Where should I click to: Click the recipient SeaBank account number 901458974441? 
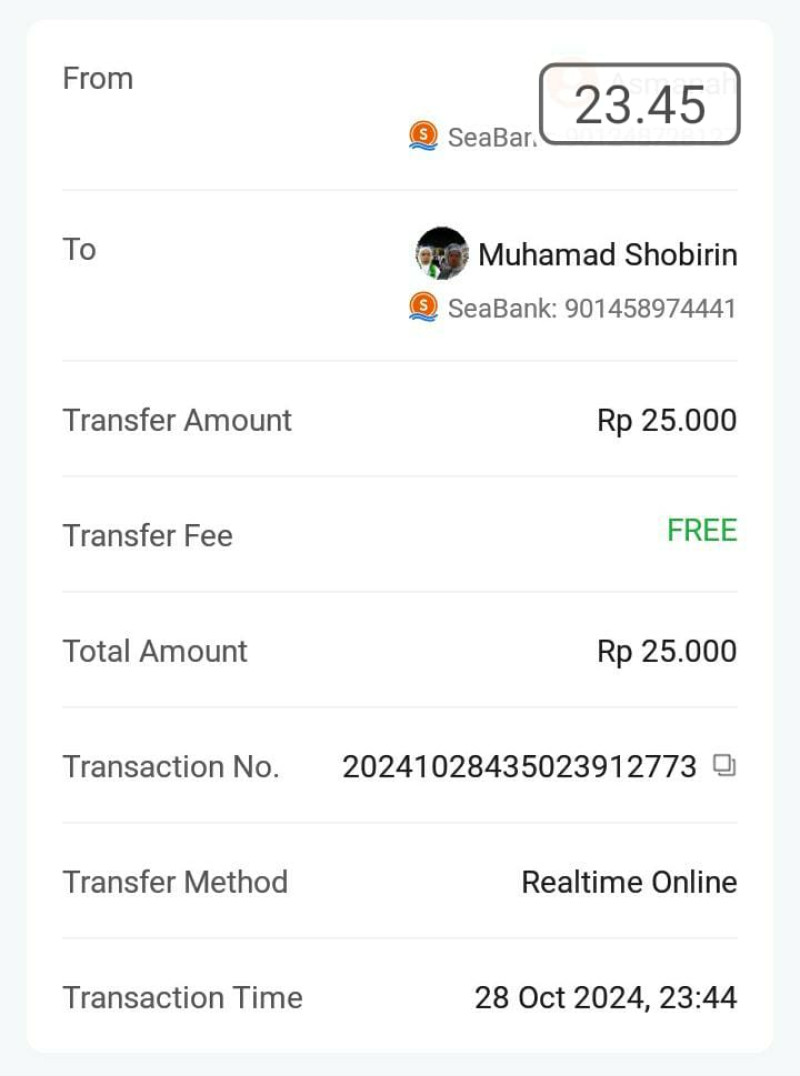pos(591,308)
